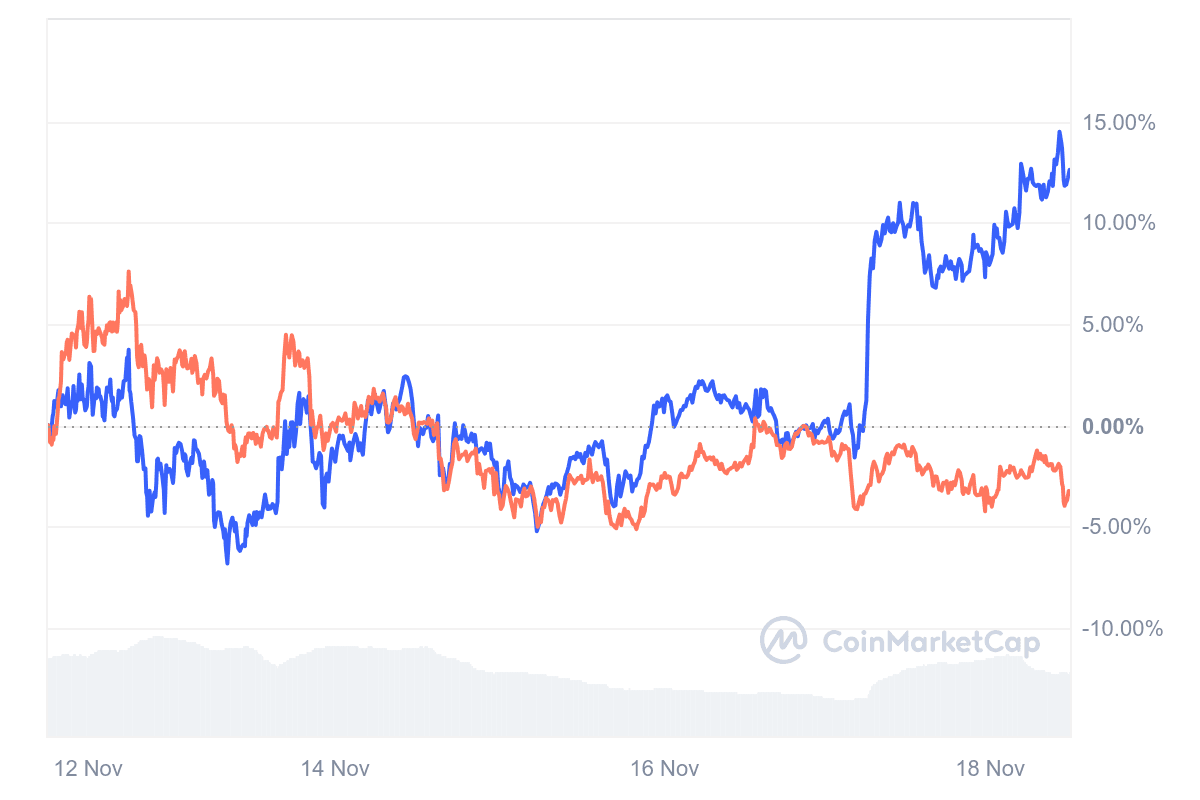Click the 15.00% y-axis label
Screen dimensions: 1200x800
1118,123
